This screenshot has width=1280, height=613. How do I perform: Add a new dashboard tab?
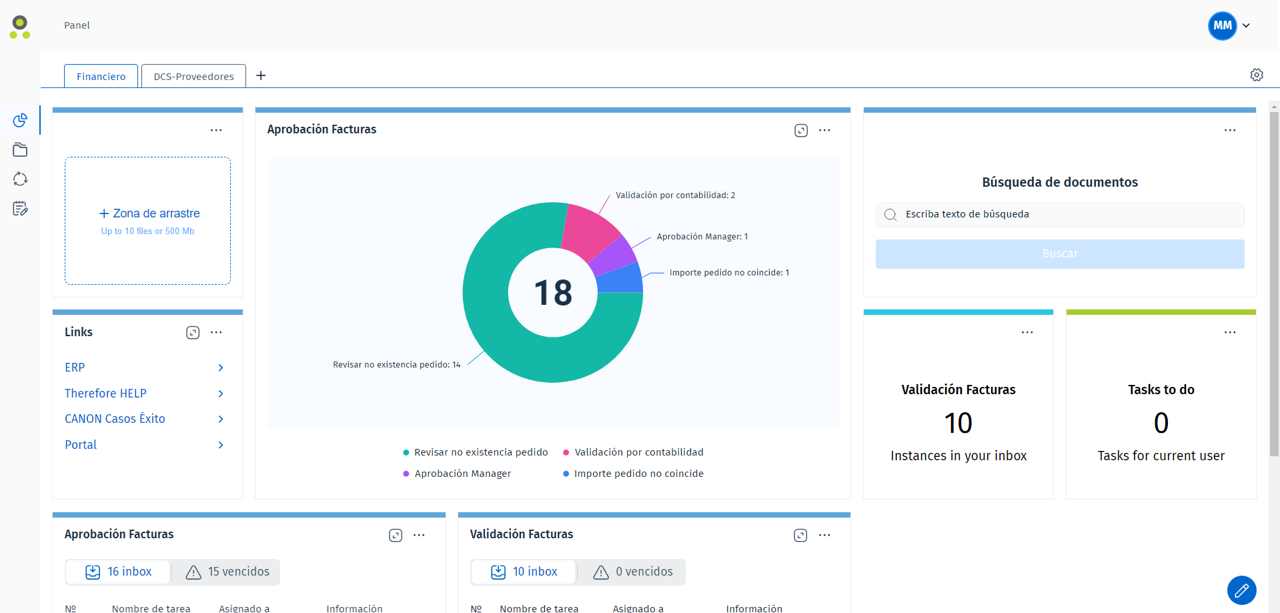click(261, 76)
